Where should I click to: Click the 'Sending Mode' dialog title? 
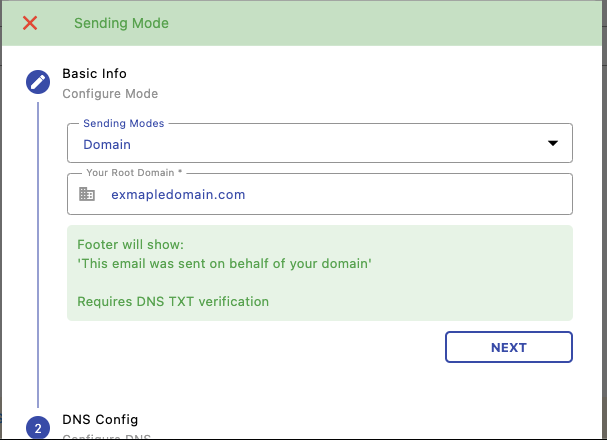click(122, 23)
